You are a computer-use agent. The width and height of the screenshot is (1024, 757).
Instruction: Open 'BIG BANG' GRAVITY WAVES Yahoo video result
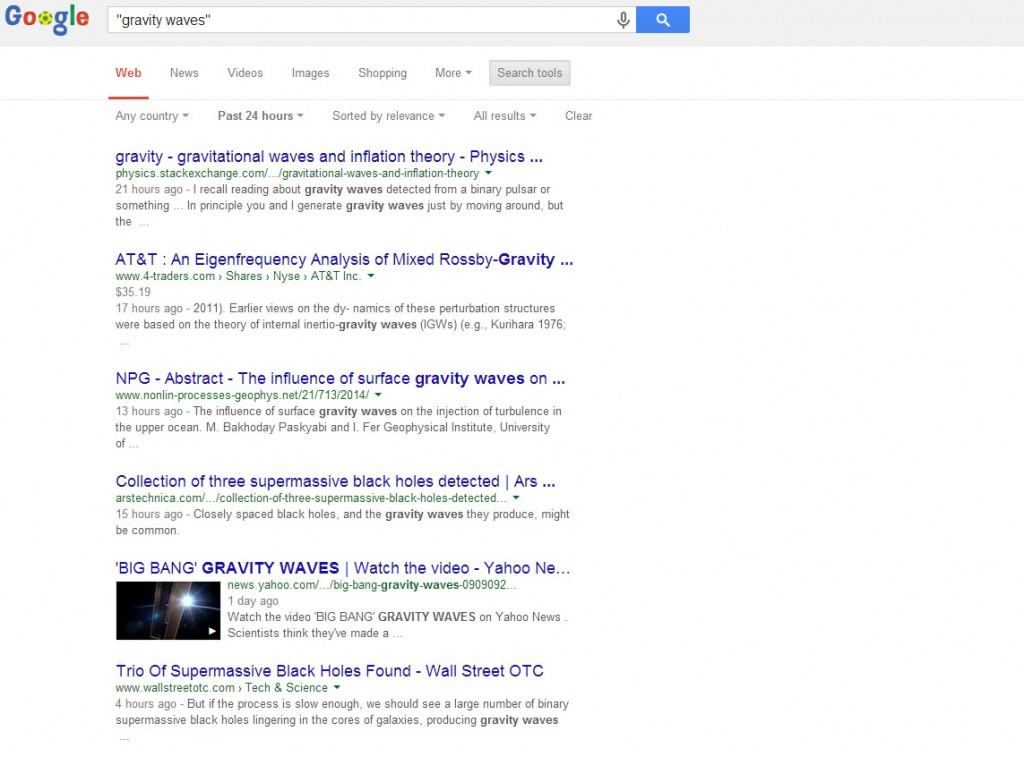(342, 568)
